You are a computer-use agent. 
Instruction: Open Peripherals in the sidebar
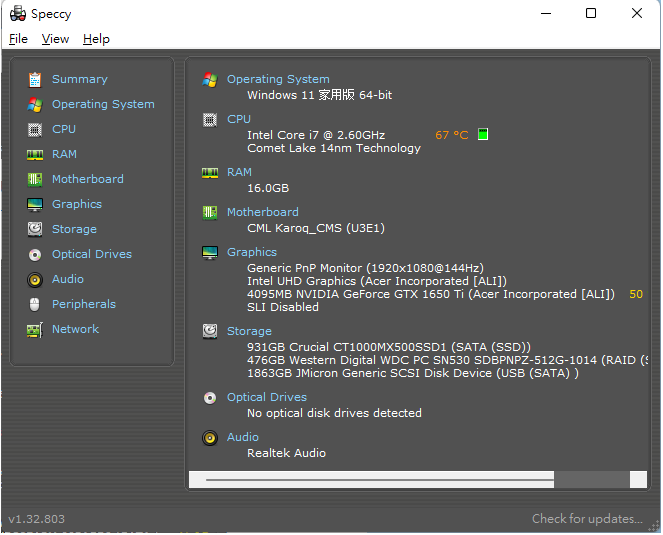[x=84, y=304]
